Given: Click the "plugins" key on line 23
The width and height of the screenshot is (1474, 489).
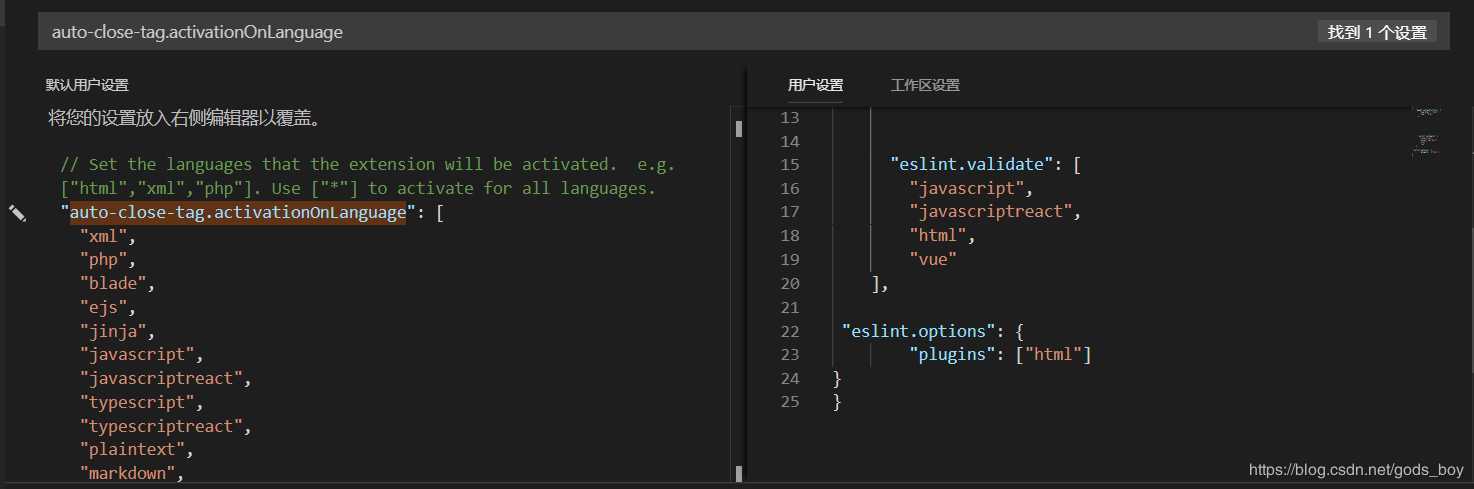Looking at the screenshot, I should (x=947, y=354).
